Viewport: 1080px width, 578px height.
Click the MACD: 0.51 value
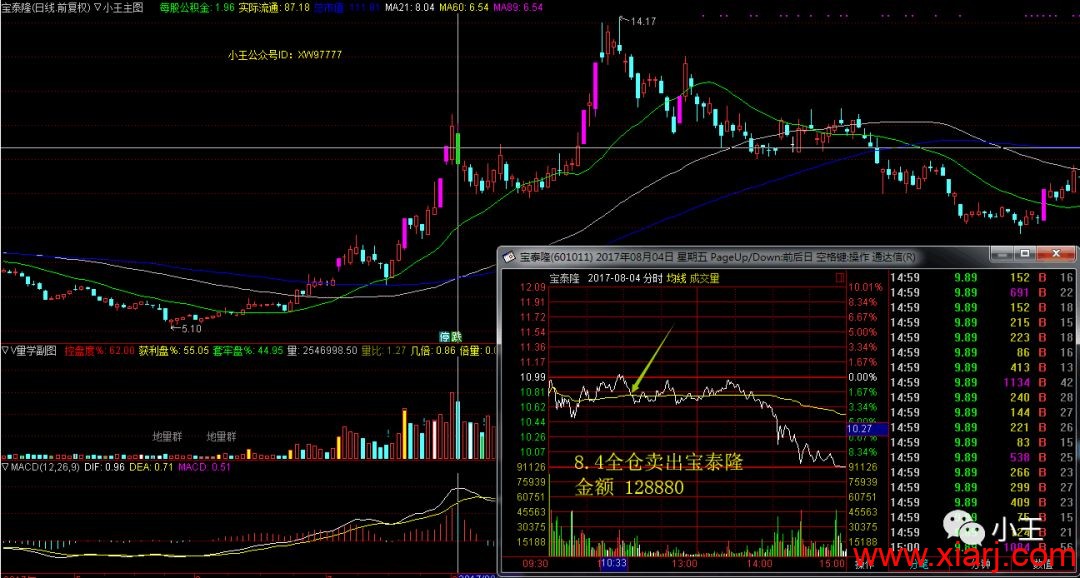point(205,467)
